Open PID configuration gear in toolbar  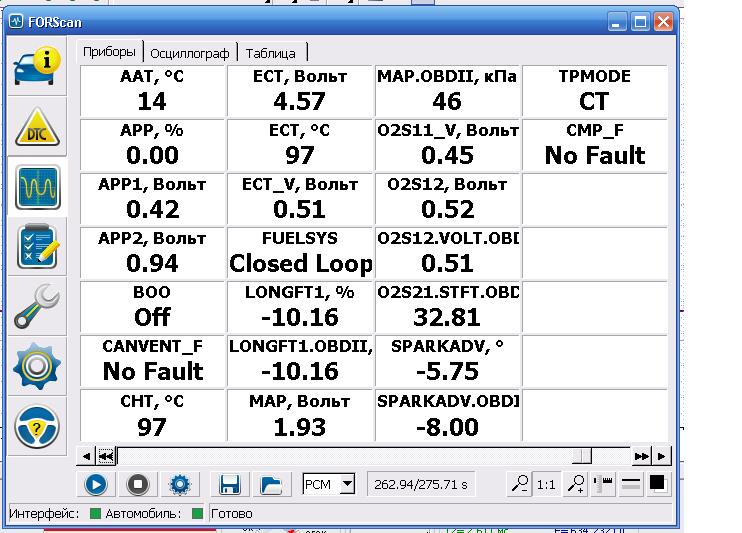click(180, 484)
